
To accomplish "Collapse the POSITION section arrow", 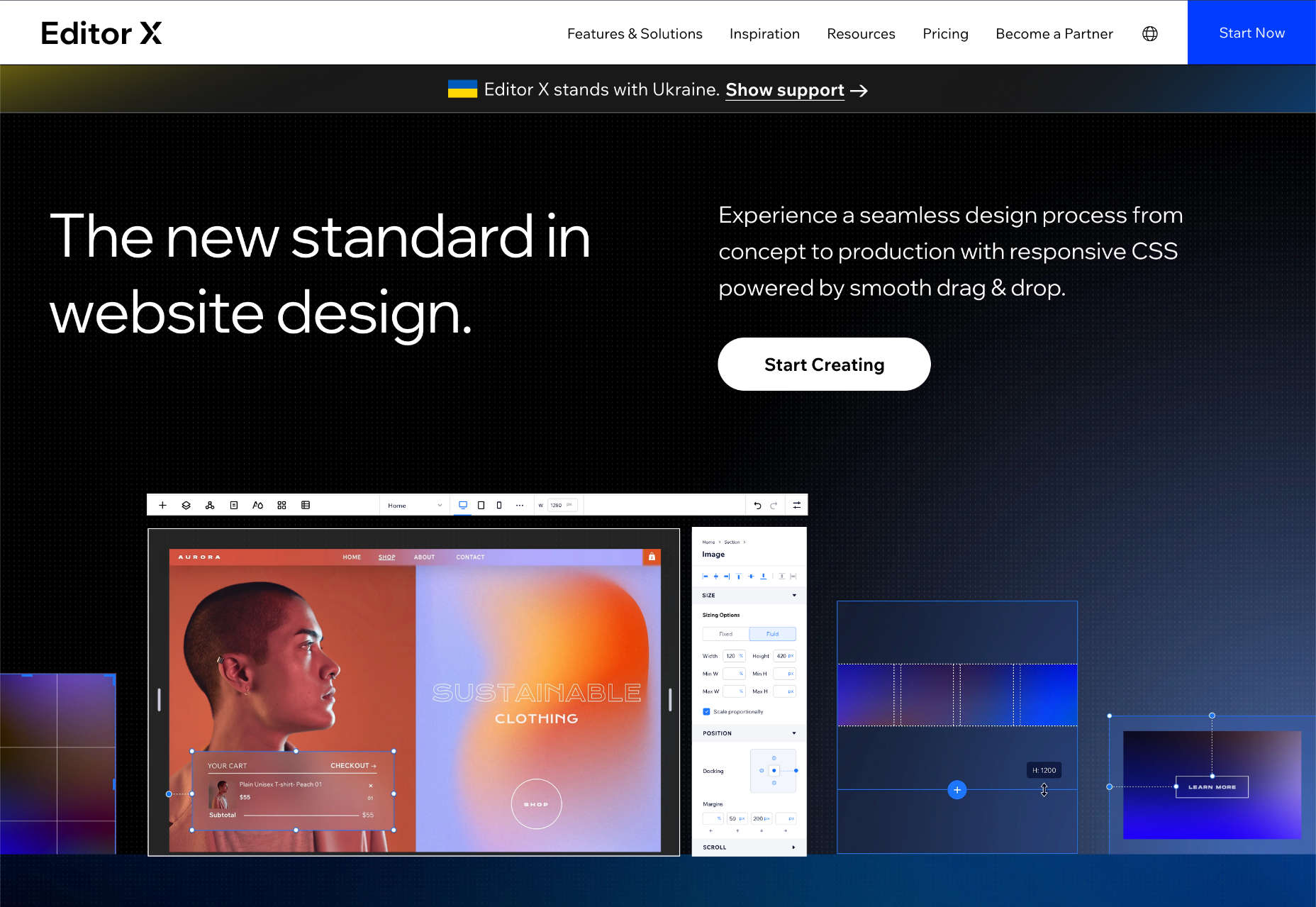I will (x=794, y=733).
